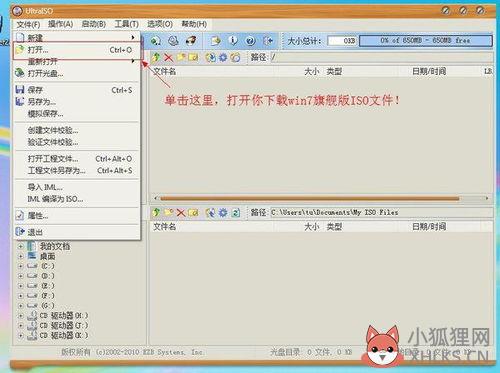Click the UltraISO title bar app icon

(17, 11)
